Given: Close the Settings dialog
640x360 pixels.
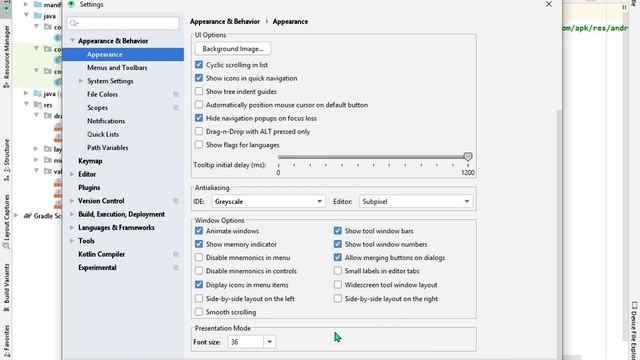Looking at the screenshot, I should (x=549, y=4).
